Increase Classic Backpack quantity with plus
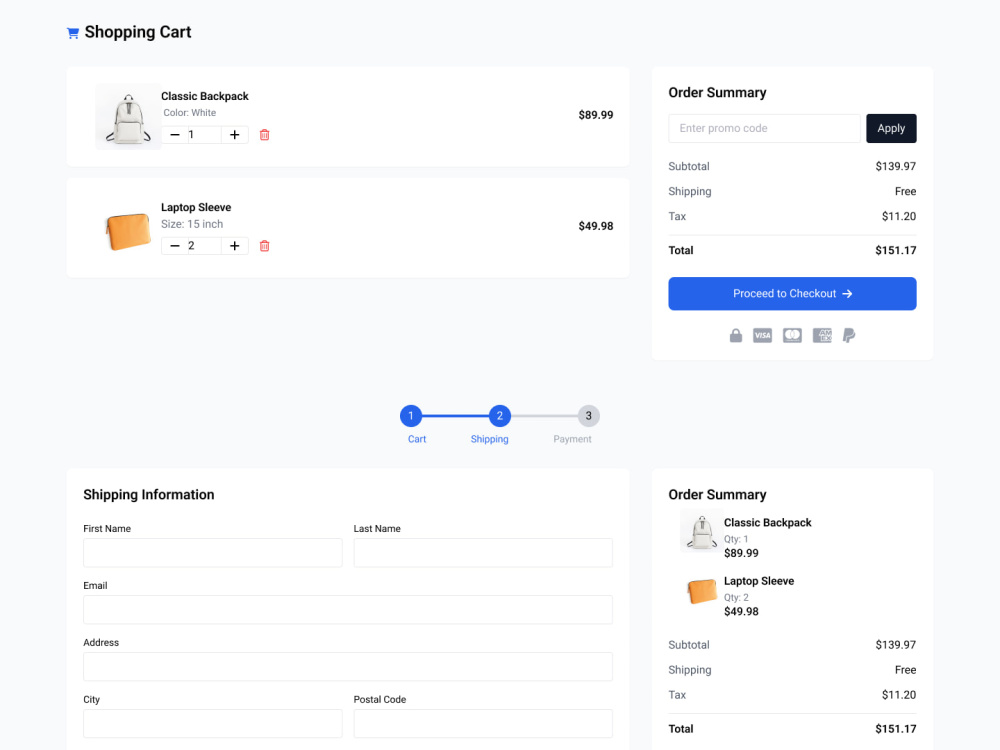The image size is (1000, 750). [x=235, y=135]
